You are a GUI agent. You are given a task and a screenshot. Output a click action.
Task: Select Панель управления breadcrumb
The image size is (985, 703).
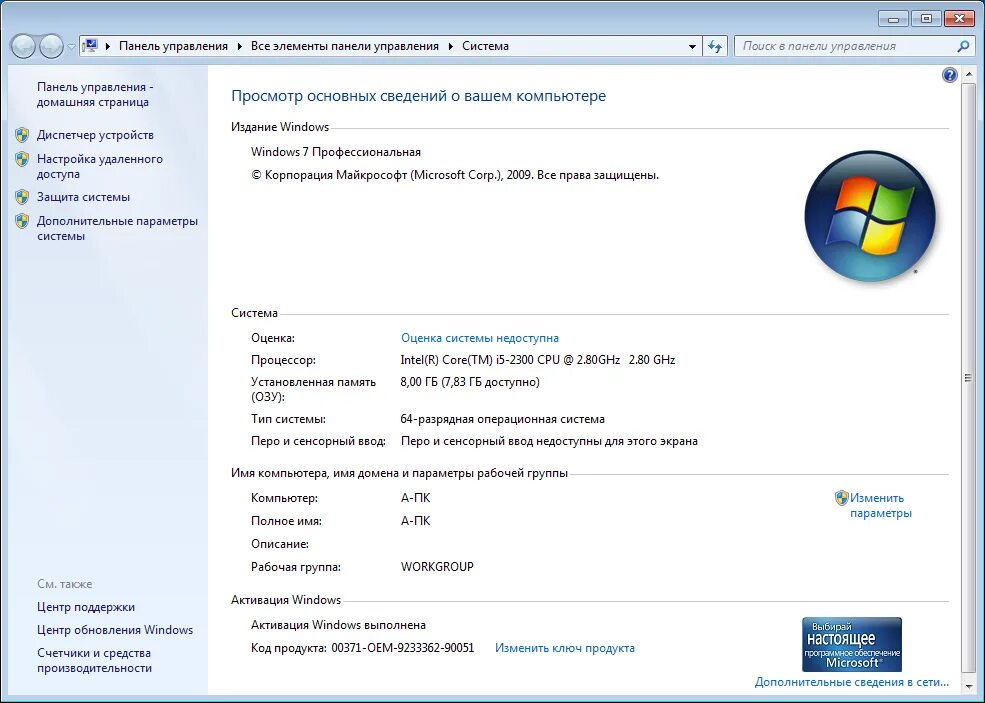pos(173,46)
